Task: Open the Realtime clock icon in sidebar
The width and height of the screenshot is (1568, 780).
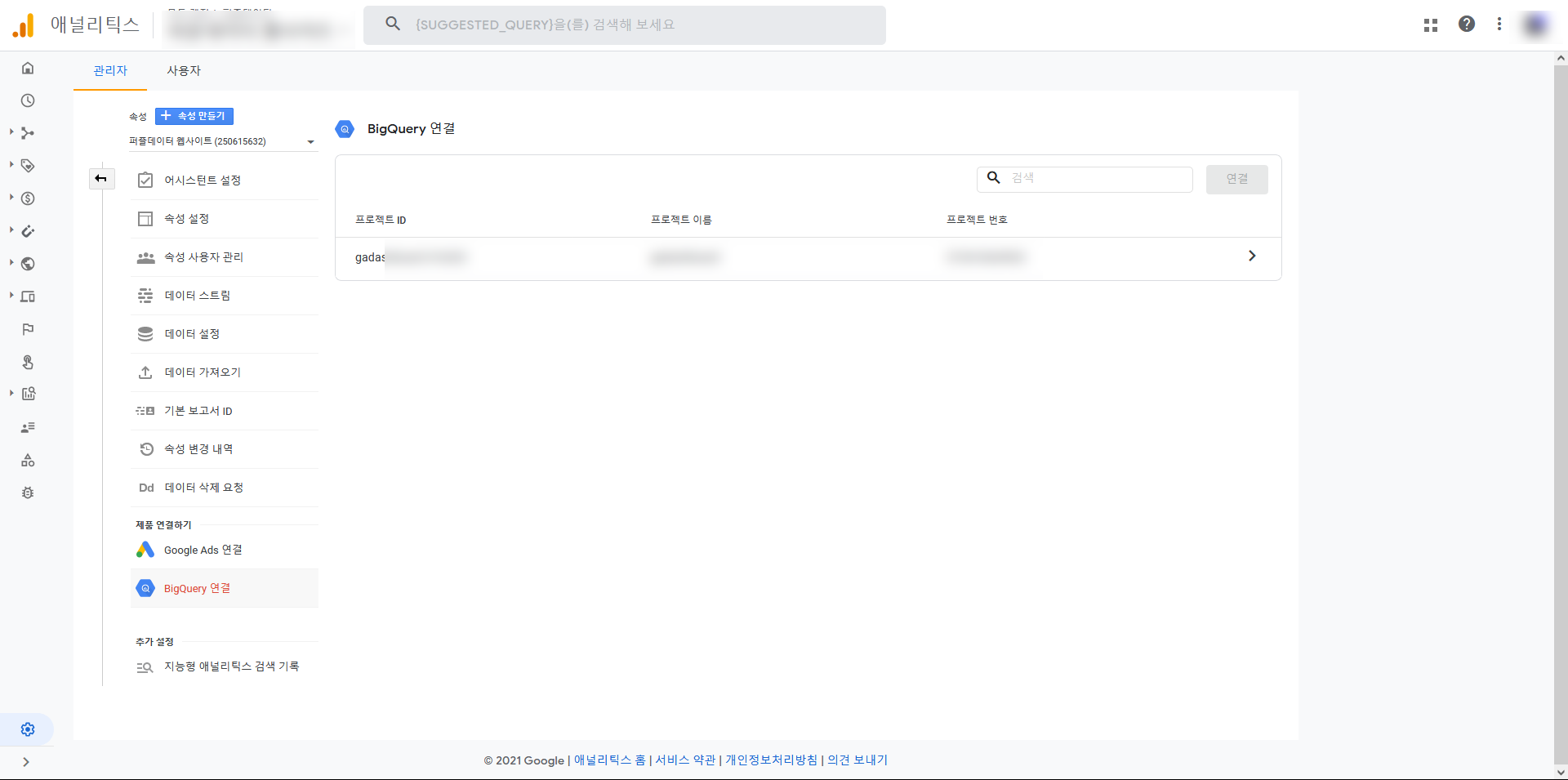Action: [x=28, y=100]
